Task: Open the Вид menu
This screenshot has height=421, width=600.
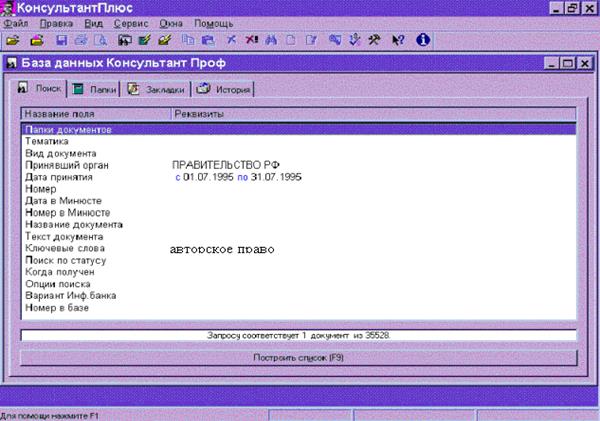Action: point(94,24)
